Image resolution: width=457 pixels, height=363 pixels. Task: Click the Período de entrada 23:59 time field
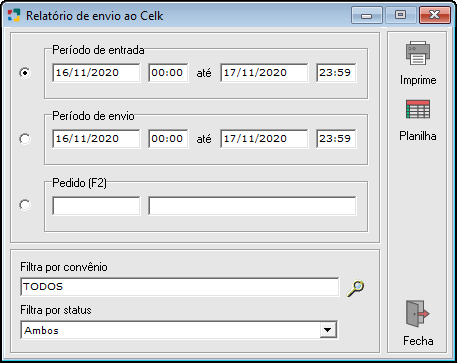click(x=336, y=73)
